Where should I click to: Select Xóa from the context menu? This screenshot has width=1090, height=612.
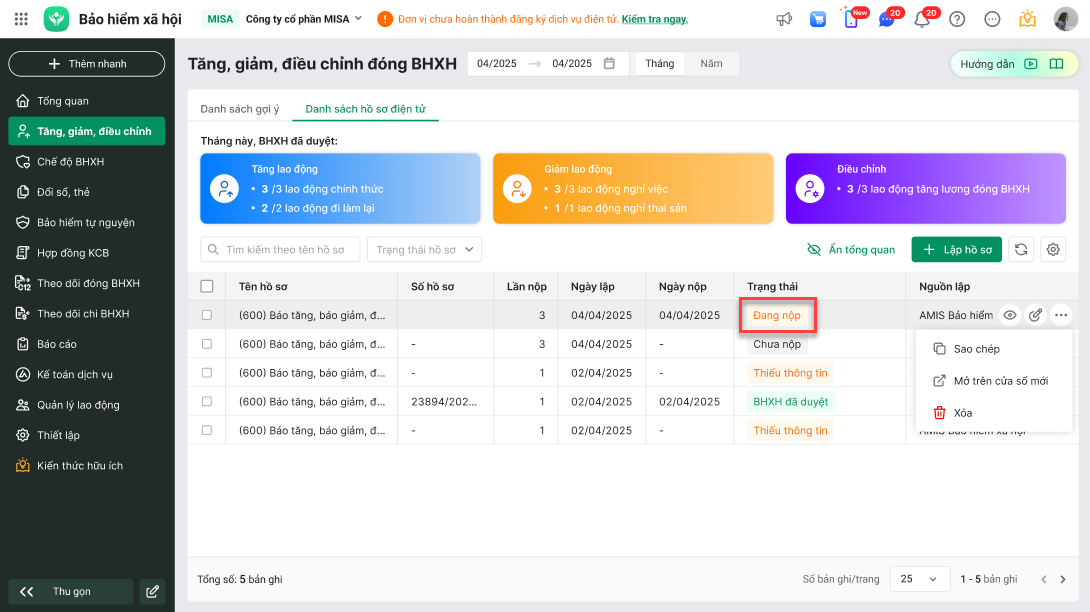click(x=993, y=412)
